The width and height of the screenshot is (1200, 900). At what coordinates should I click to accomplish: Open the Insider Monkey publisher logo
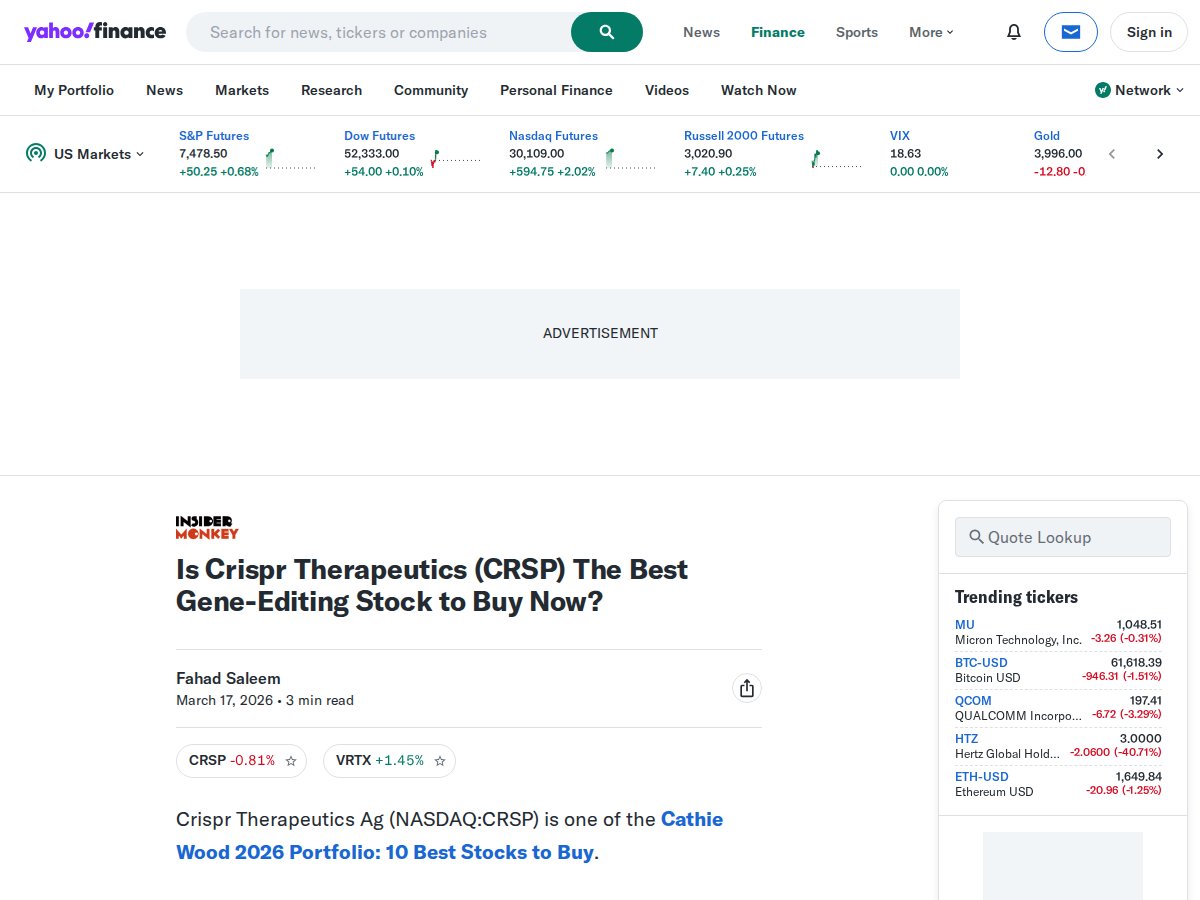207,527
